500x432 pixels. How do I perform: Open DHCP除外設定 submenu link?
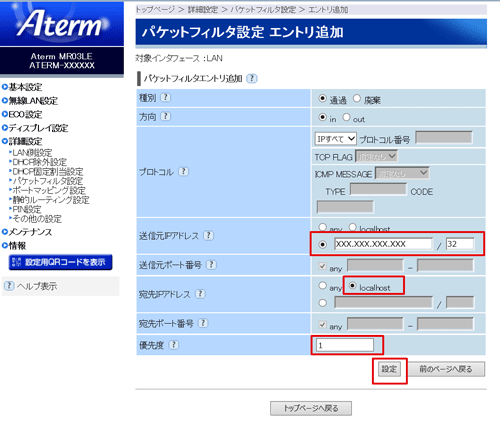click(39, 162)
